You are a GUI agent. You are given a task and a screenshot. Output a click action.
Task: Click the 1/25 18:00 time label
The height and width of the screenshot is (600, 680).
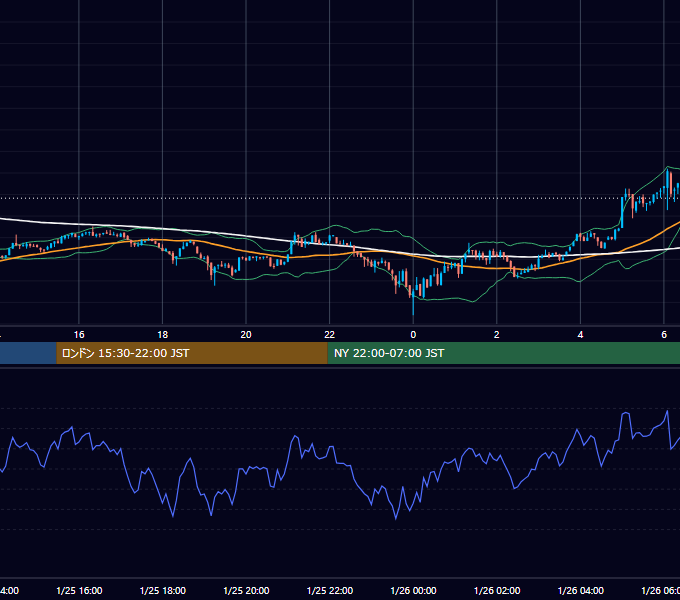163,590
